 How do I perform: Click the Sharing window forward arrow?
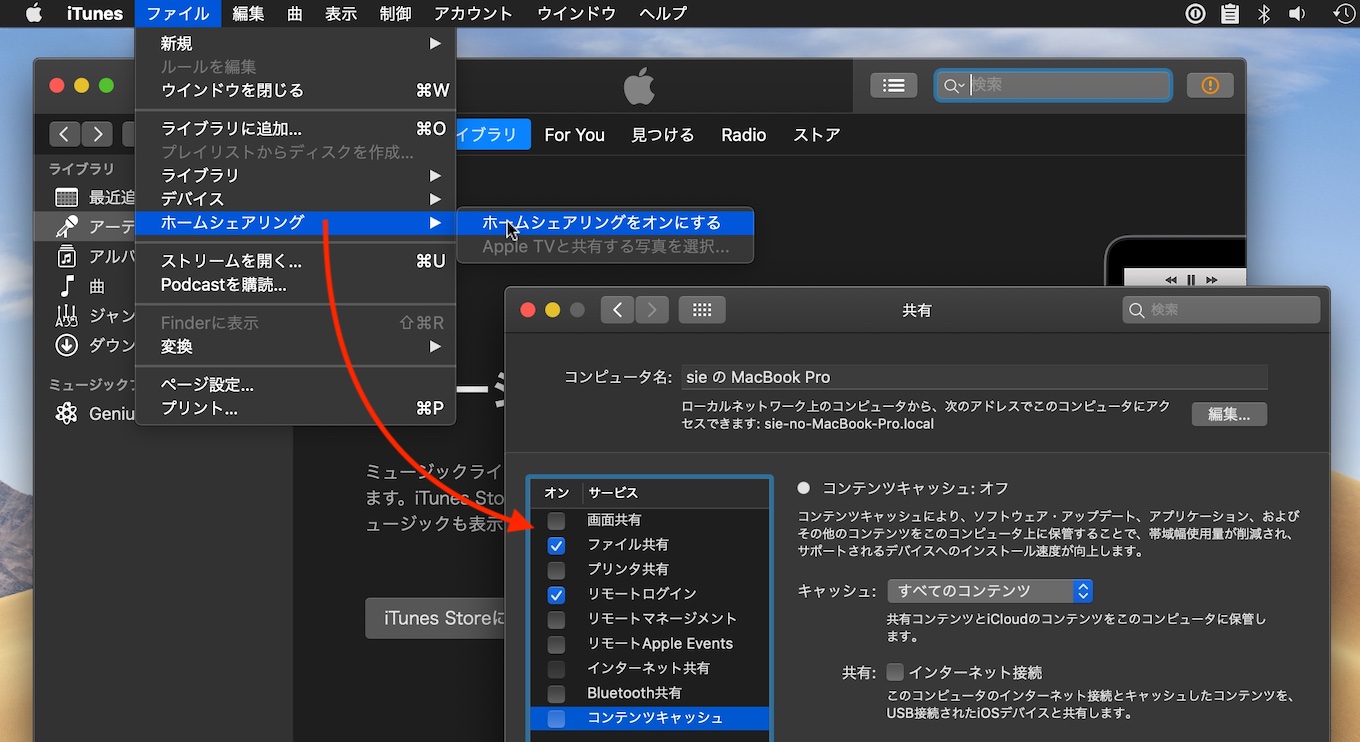click(x=652, y=310)
